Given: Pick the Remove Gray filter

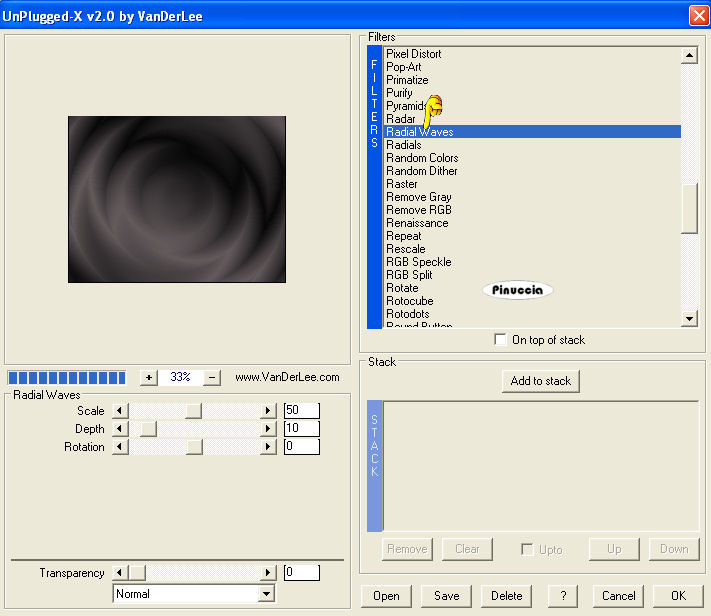Looking at the screenshot, I should coord(418,197).
